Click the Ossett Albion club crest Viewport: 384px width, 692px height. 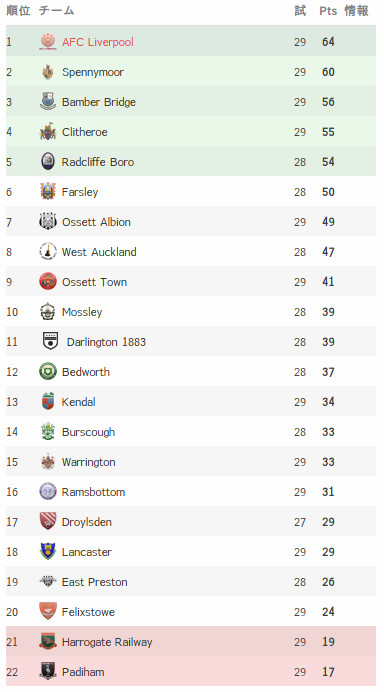click(x=48, y=222)
